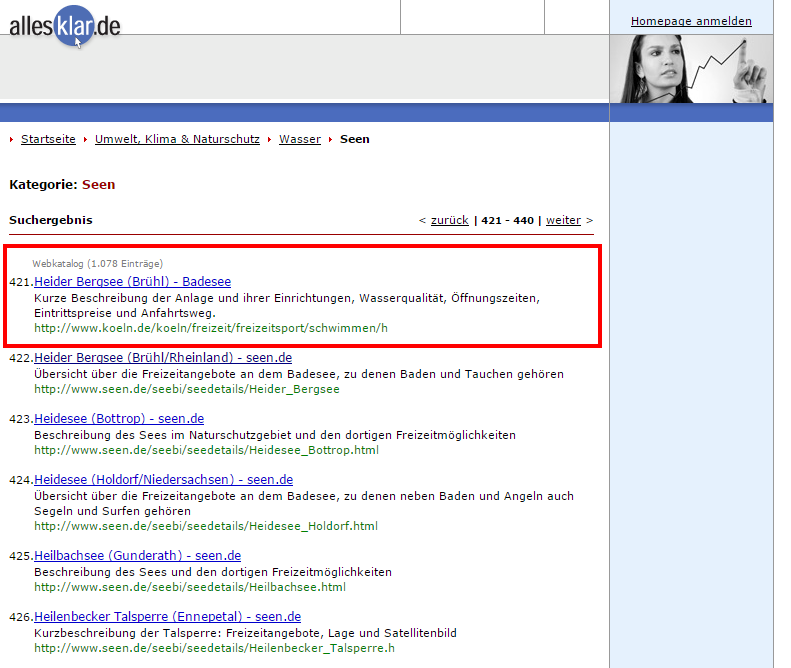Click the Heidesee_Bottrop.html green URL
Image resolution: width=791 pixels, height=668 pixels.
[x=206, y=450]
